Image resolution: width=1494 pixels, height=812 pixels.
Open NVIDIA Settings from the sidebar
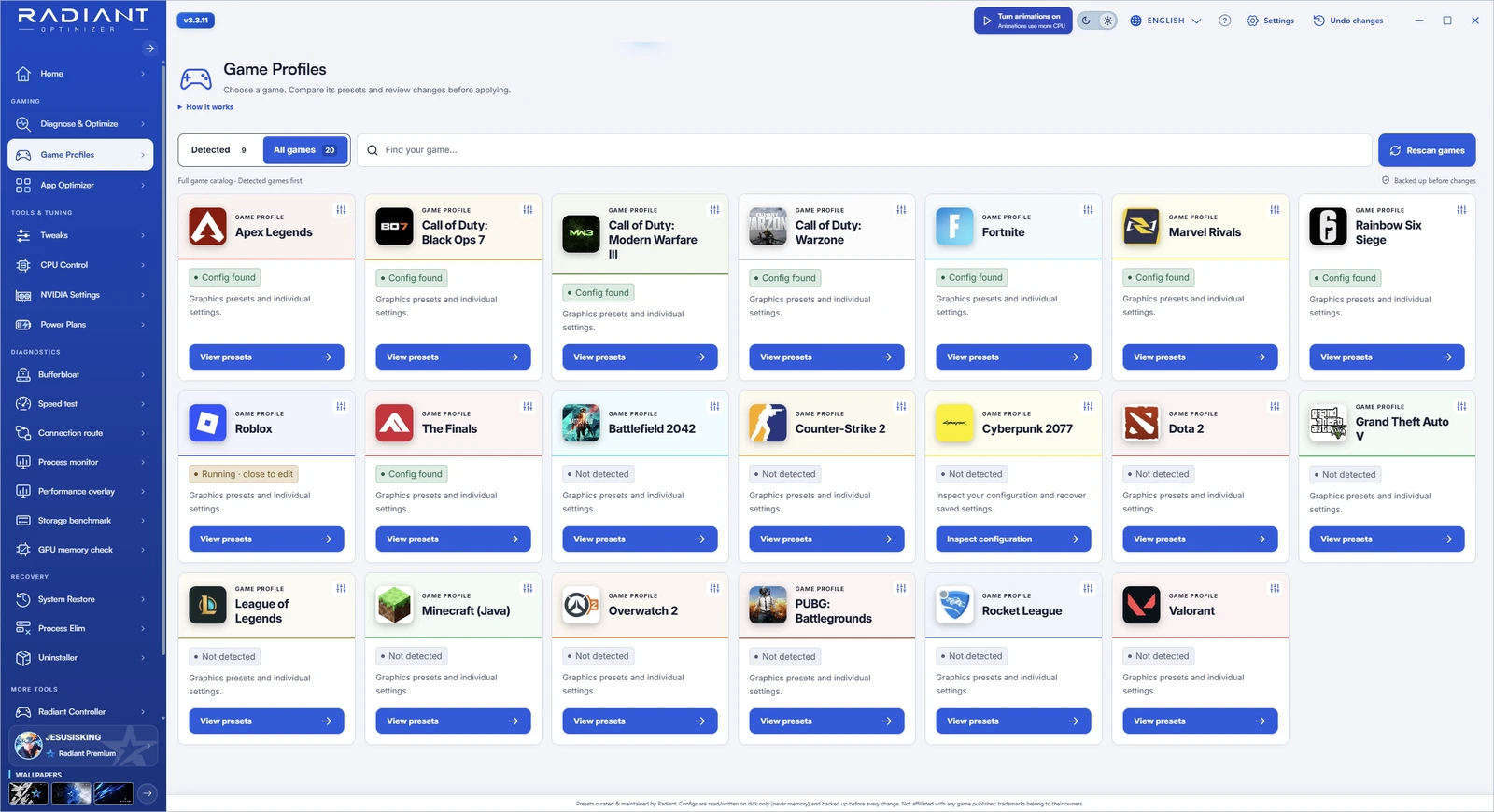[80, 295]
